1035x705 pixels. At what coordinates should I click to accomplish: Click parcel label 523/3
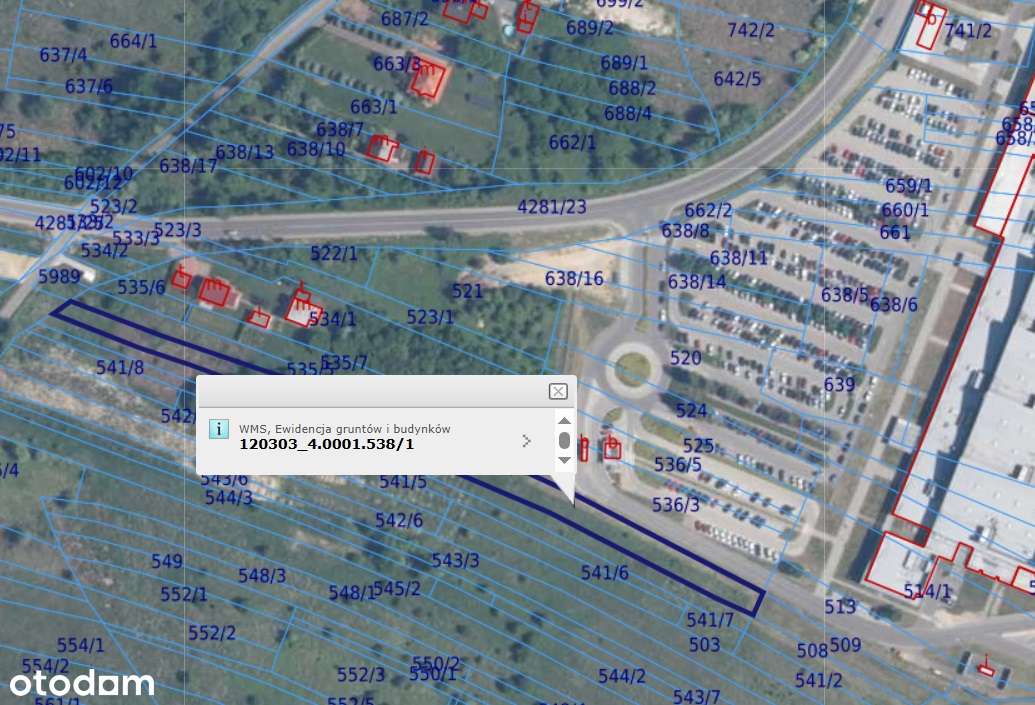[178, 230]
